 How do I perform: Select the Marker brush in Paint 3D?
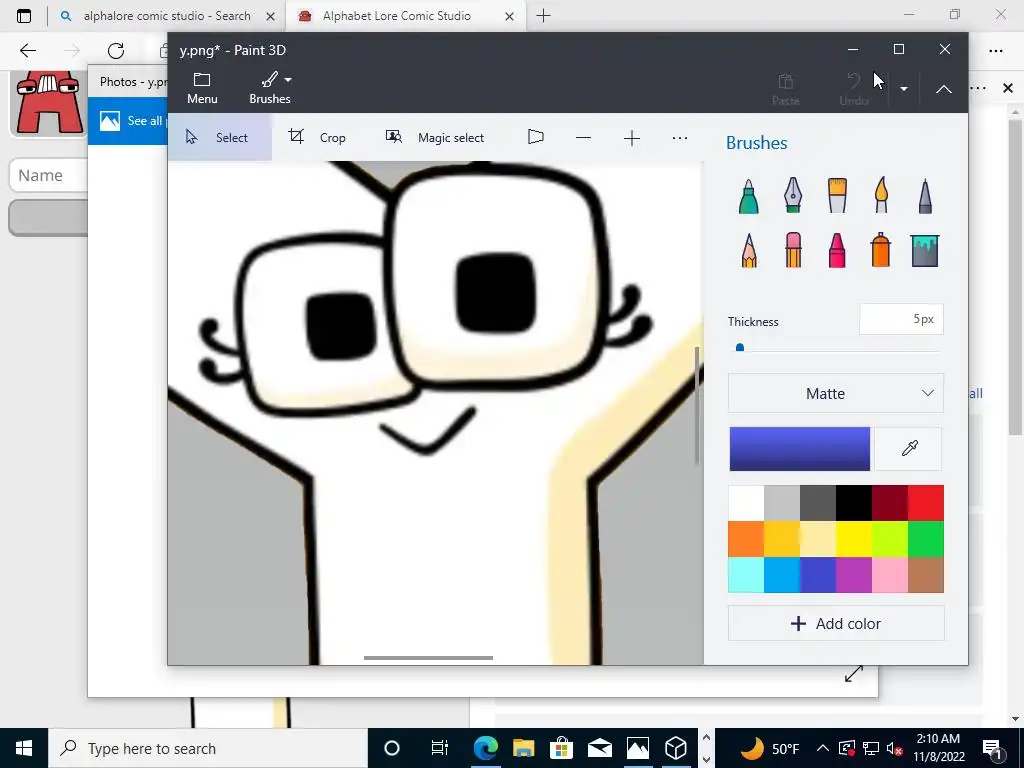[x=748, y=196]
